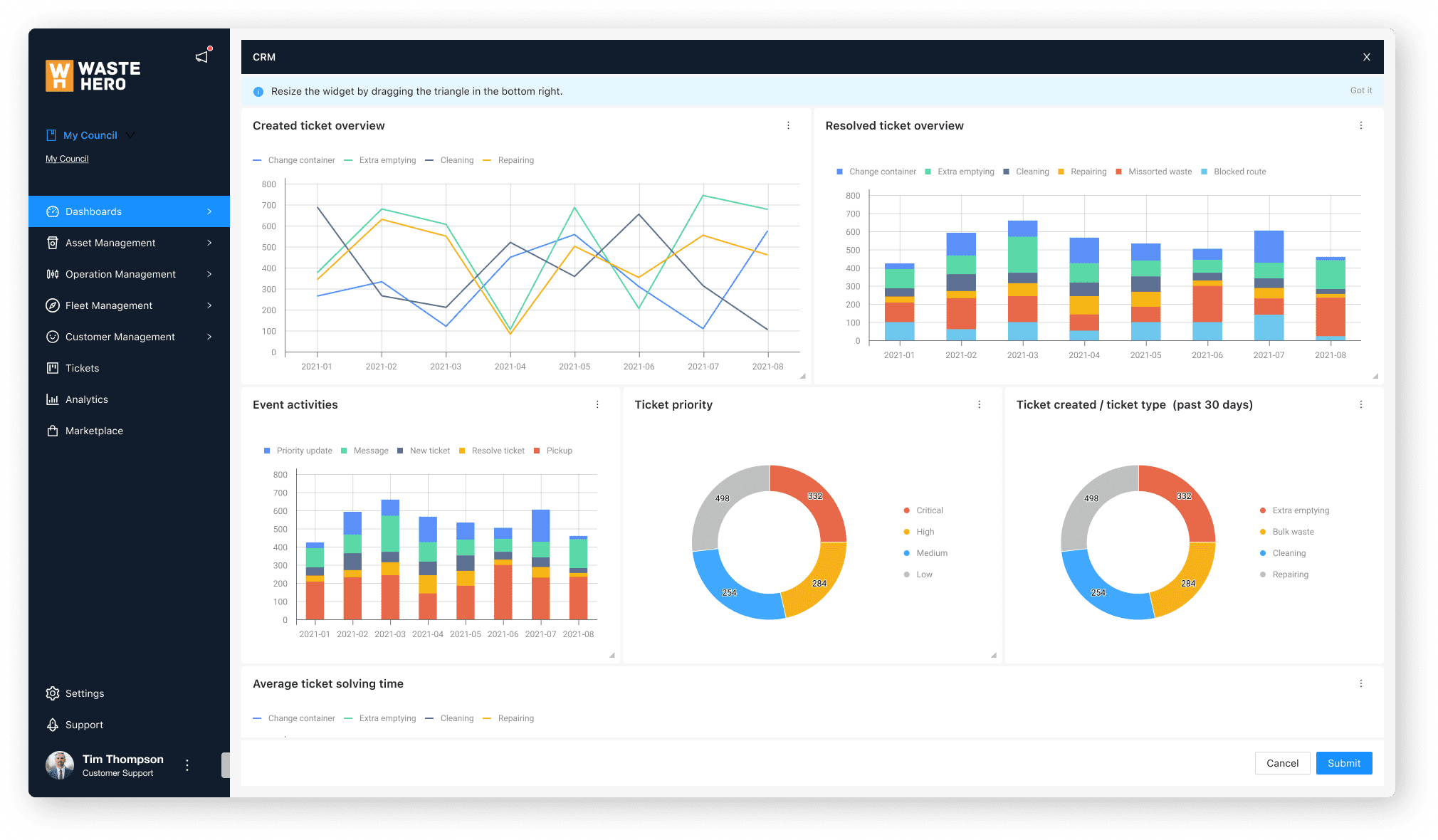Dismiss hint with Got it link
The width and height of the screenshot is (1438, 840).
[x=1360, y=90]
